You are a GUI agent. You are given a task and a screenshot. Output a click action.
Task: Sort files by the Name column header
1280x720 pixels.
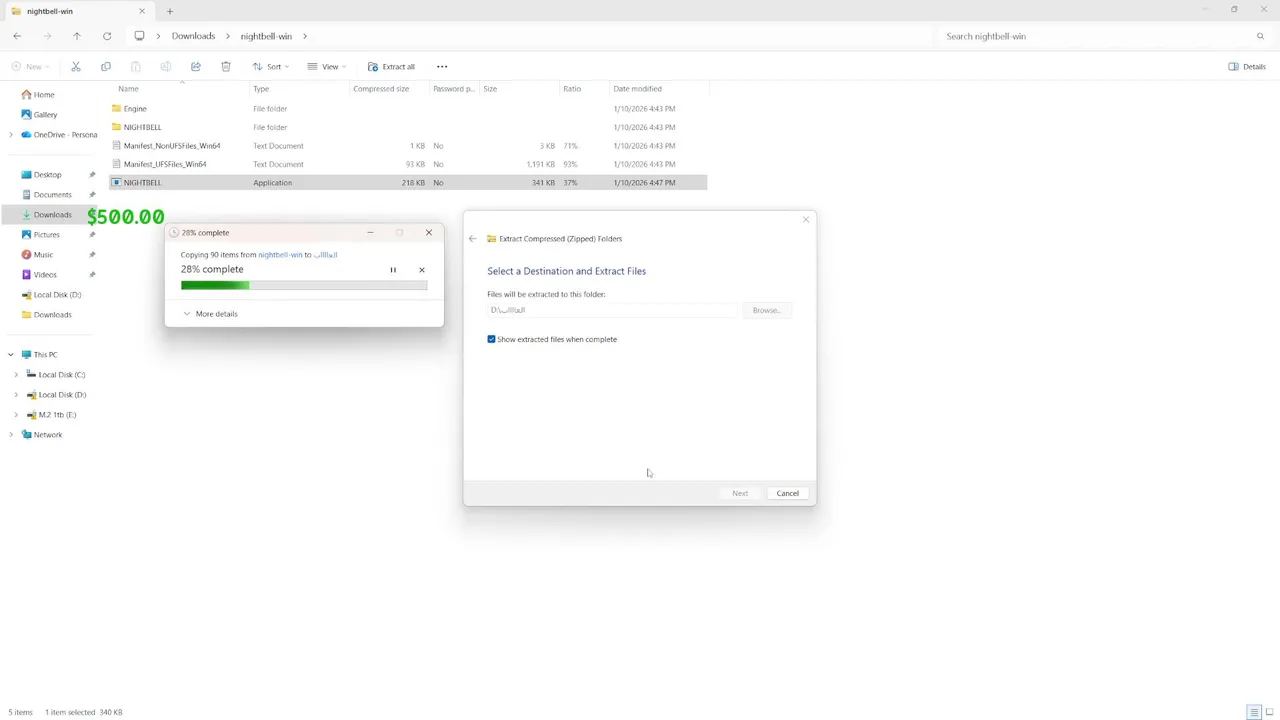click(128, 89)
